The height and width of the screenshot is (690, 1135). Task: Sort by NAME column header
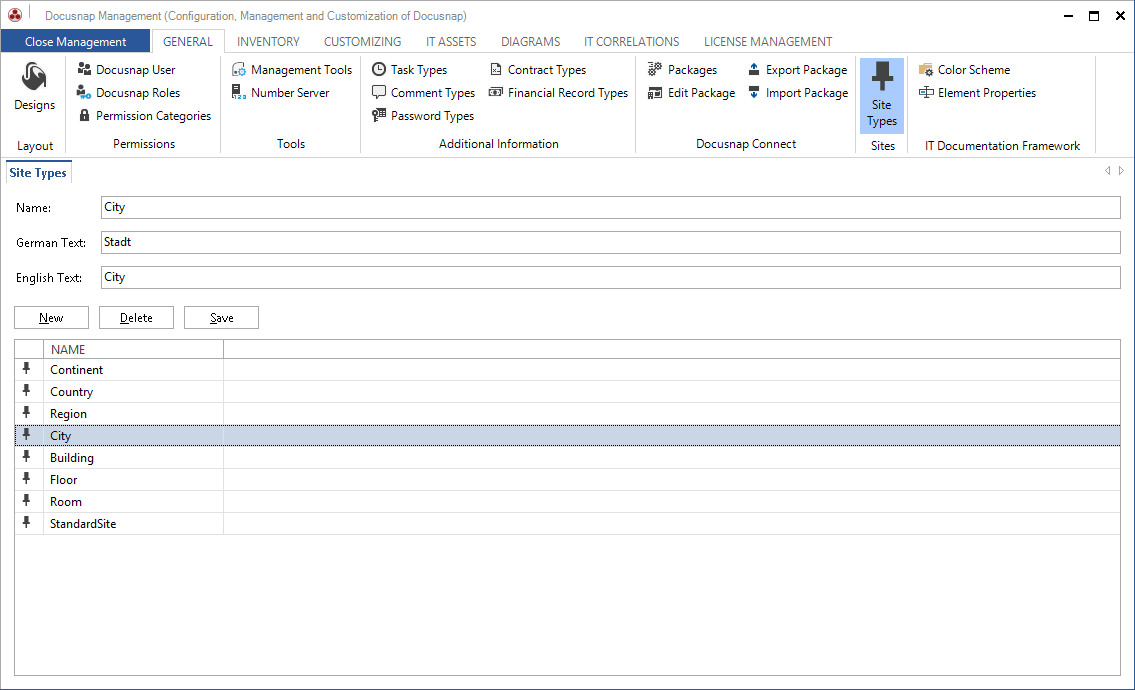[x=133, y=349]
